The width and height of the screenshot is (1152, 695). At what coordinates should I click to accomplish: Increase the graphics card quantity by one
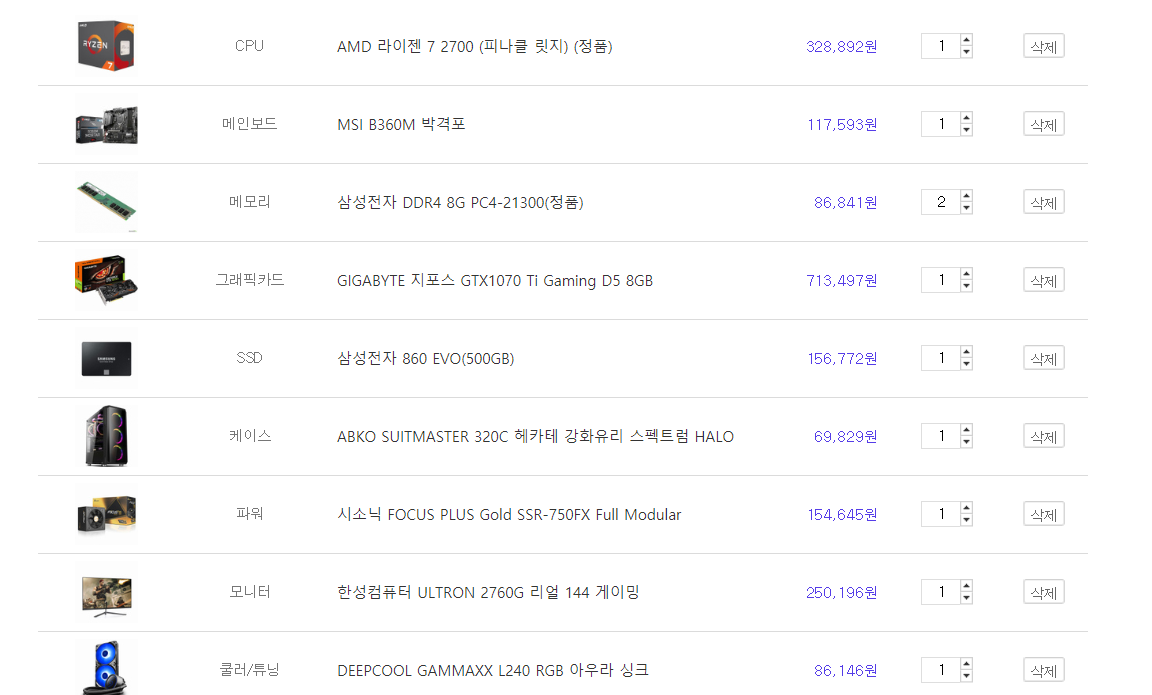click(966, 274)
